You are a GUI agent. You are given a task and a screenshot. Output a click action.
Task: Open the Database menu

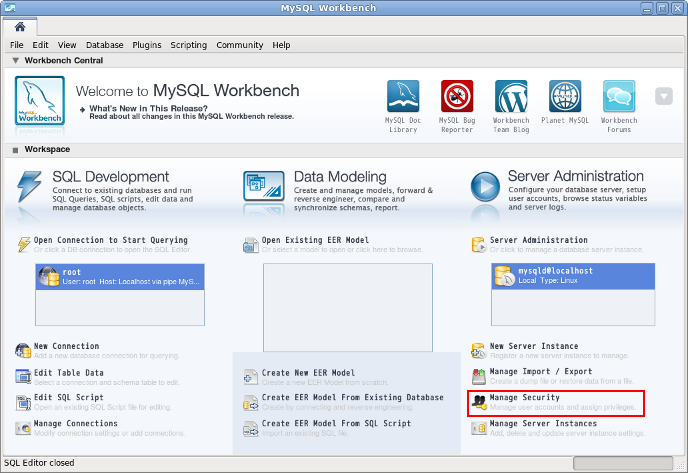pos(104,45)
